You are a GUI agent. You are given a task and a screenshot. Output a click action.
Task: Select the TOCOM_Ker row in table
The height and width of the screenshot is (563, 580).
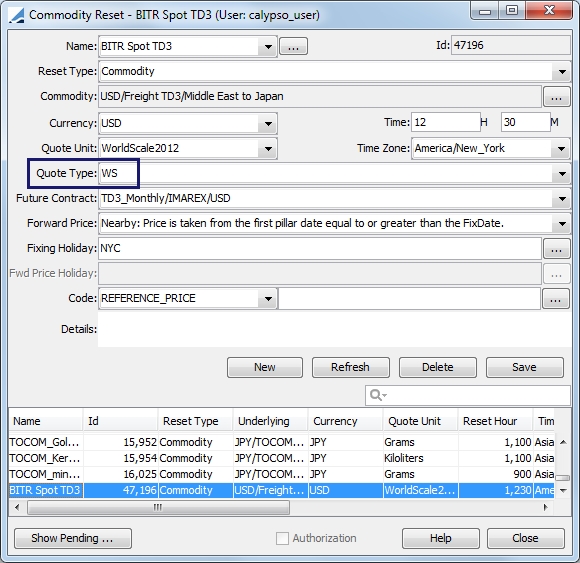point(281,458)
